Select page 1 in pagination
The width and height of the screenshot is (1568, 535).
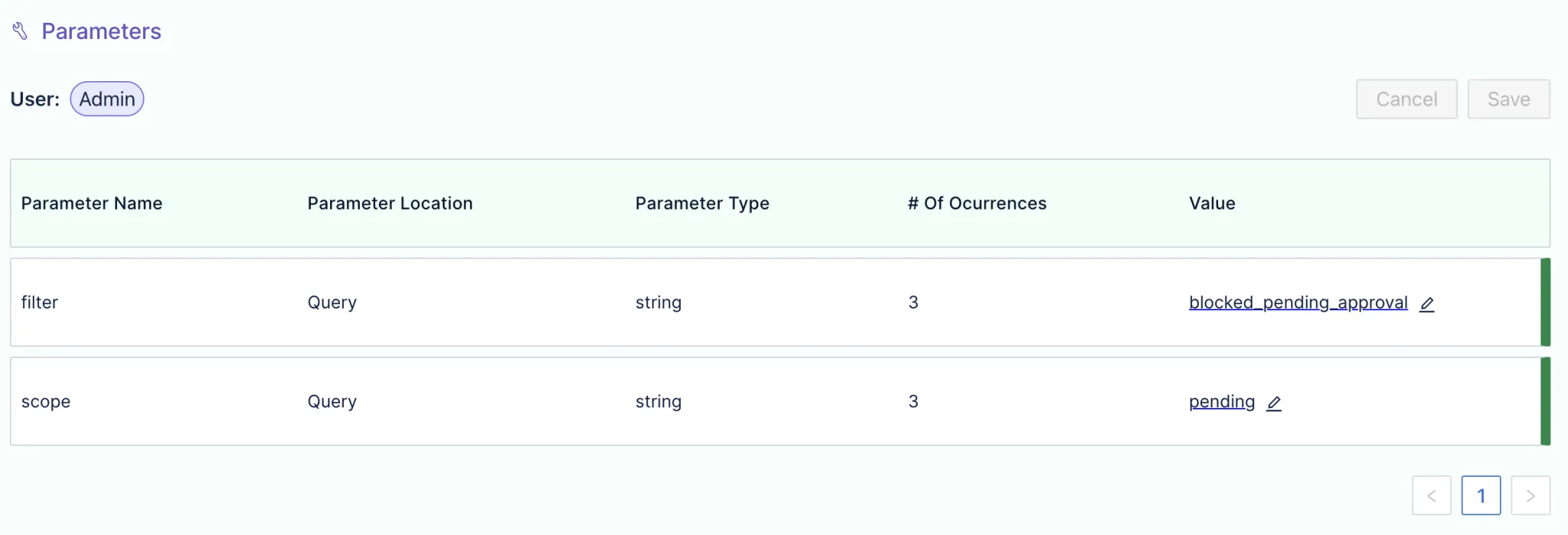pos(1481,496)
